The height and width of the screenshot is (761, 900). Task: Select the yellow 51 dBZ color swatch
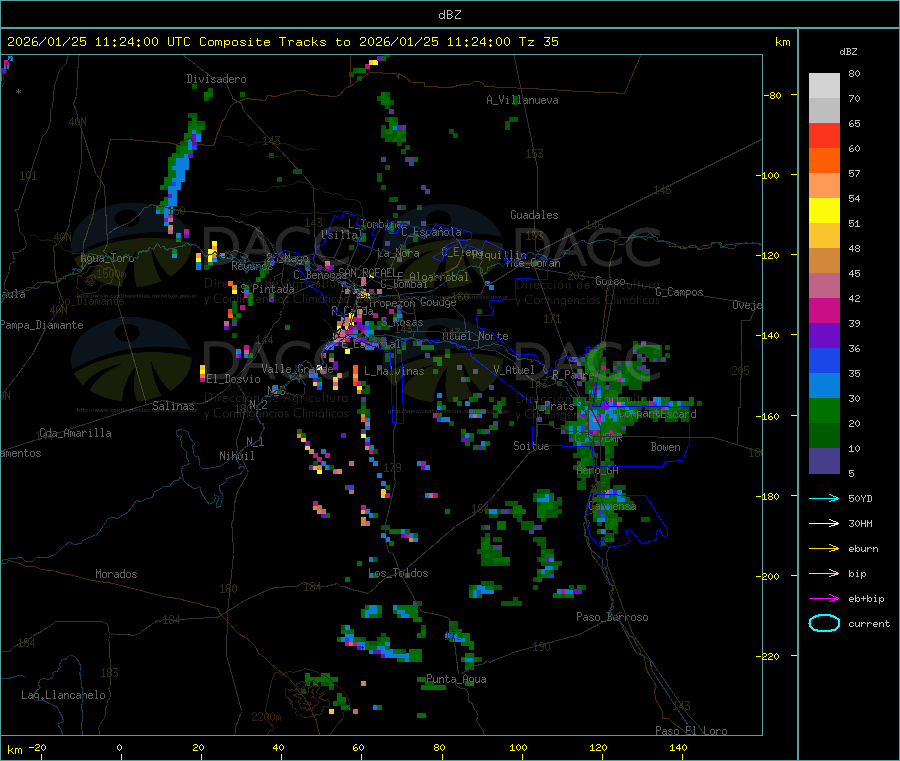824,211
